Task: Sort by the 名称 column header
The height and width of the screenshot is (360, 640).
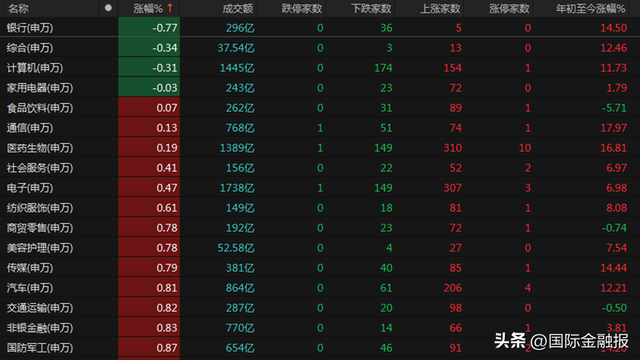Action: tap(18, 8)
